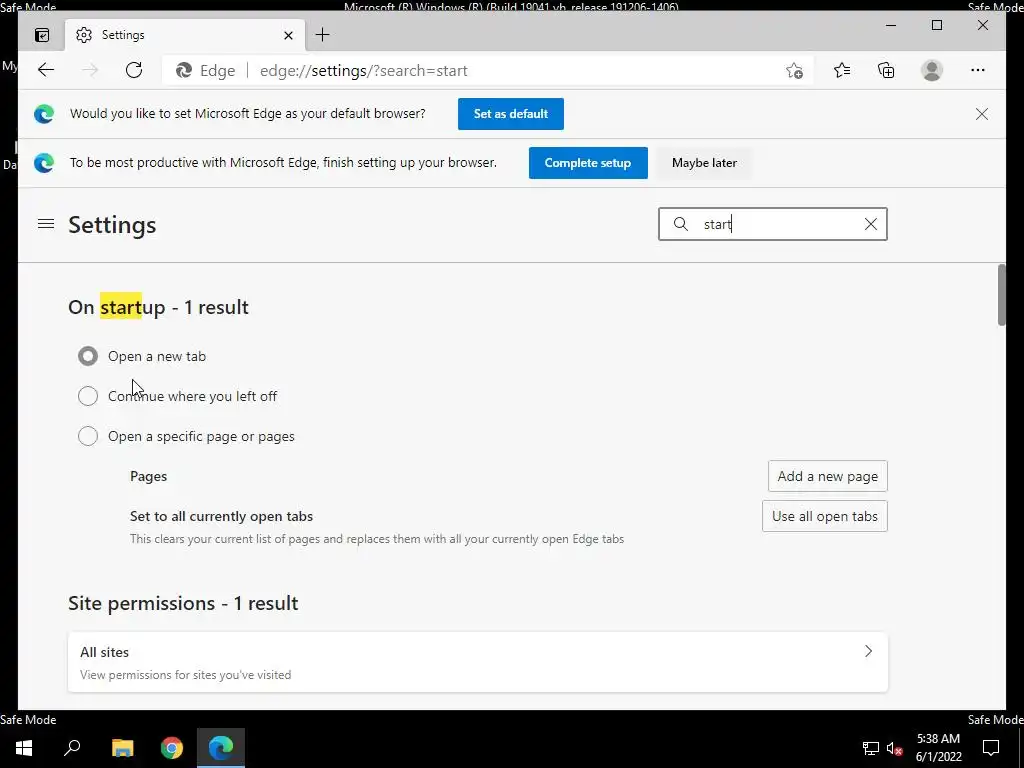Click "On startup - 1 result" heading
The image size is (1024, 768).
pos(159,307)
